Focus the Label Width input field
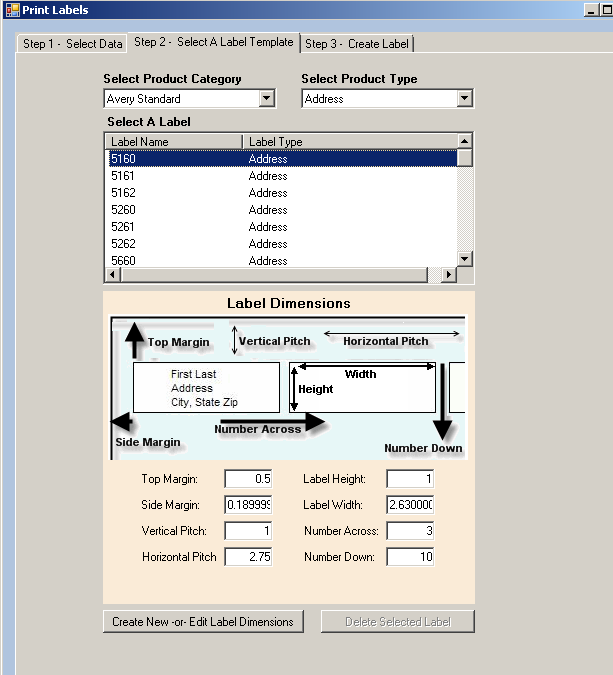 (x=409, y=505)
